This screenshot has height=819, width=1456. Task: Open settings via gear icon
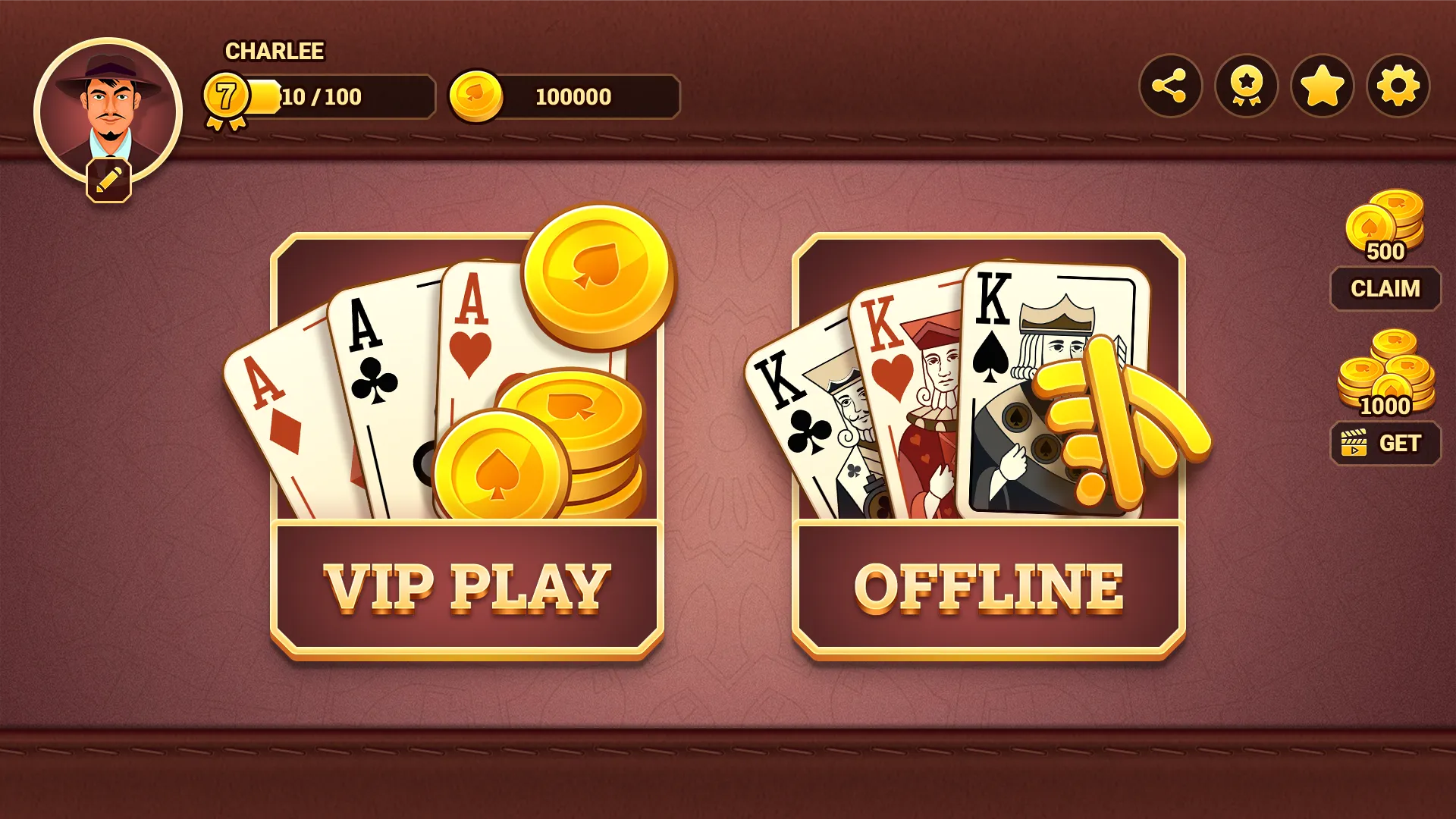tap(1398, 86)
